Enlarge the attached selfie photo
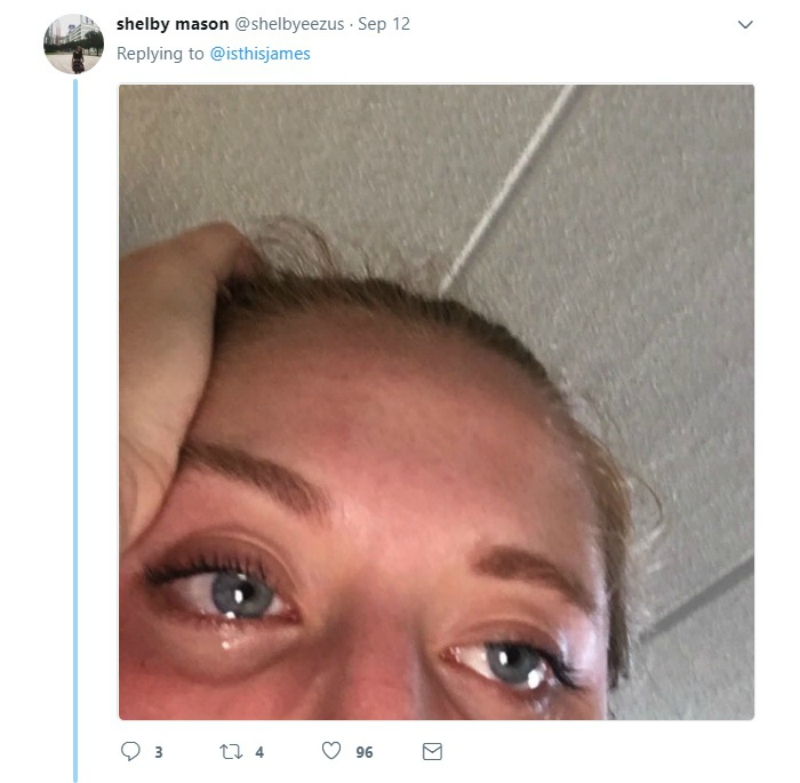Screen dimensions: 800x783 tap(436, 402)
